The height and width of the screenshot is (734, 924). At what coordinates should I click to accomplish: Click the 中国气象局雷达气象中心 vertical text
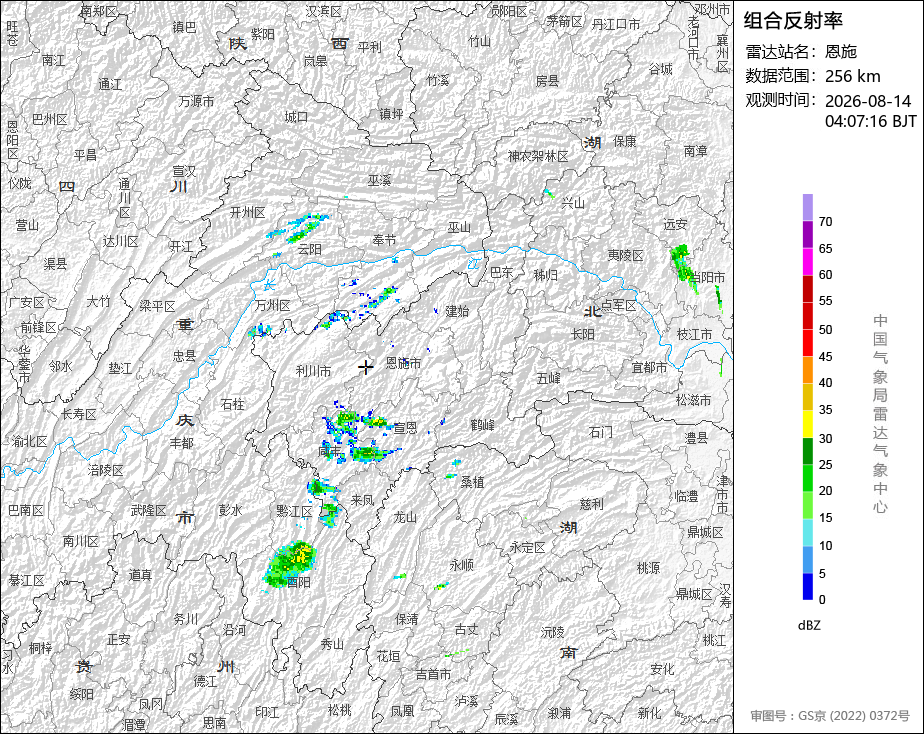[880, 414]
